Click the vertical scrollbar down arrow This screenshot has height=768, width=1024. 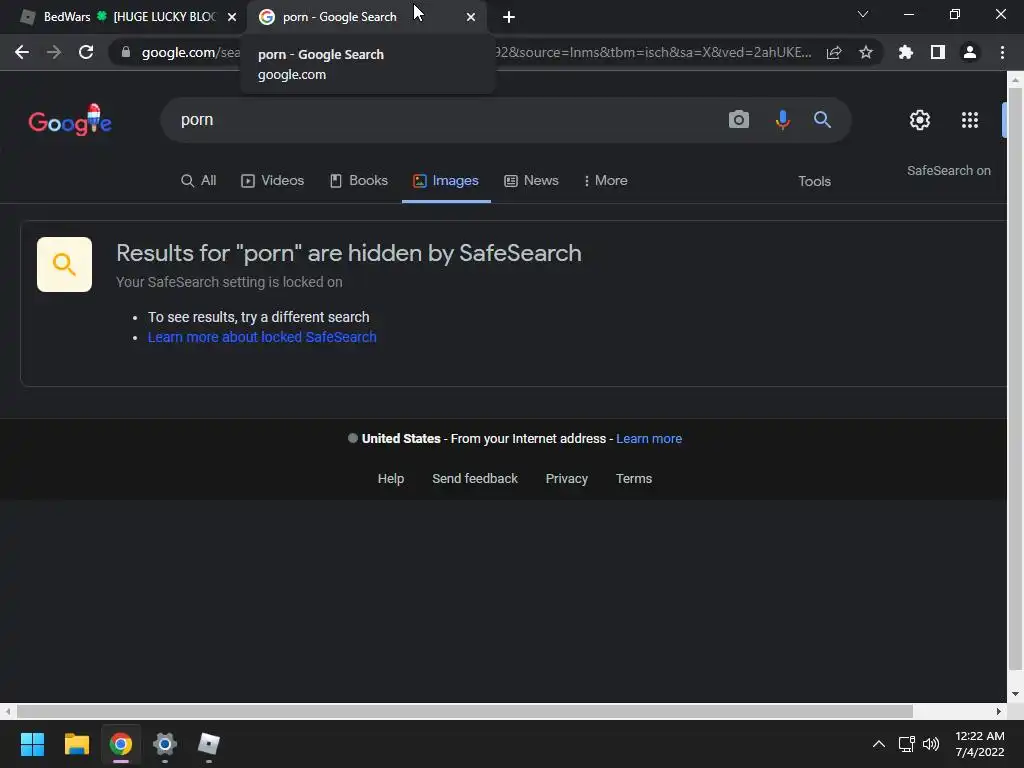(1015, 695)
